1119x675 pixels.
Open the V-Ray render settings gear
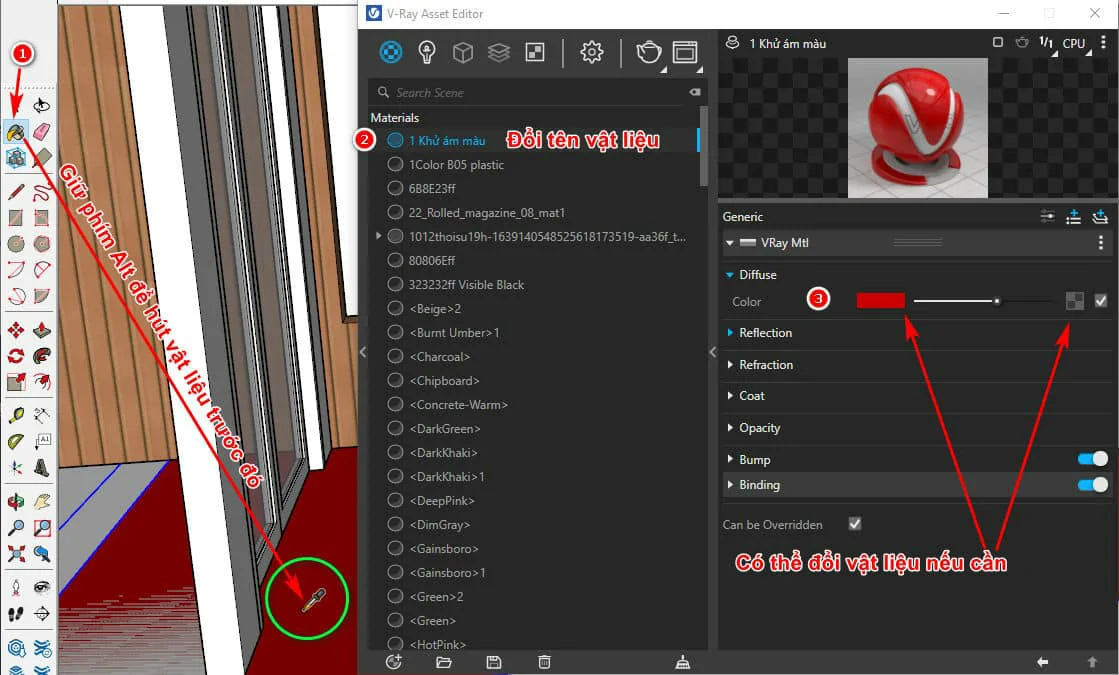click(x=591, y=52)
